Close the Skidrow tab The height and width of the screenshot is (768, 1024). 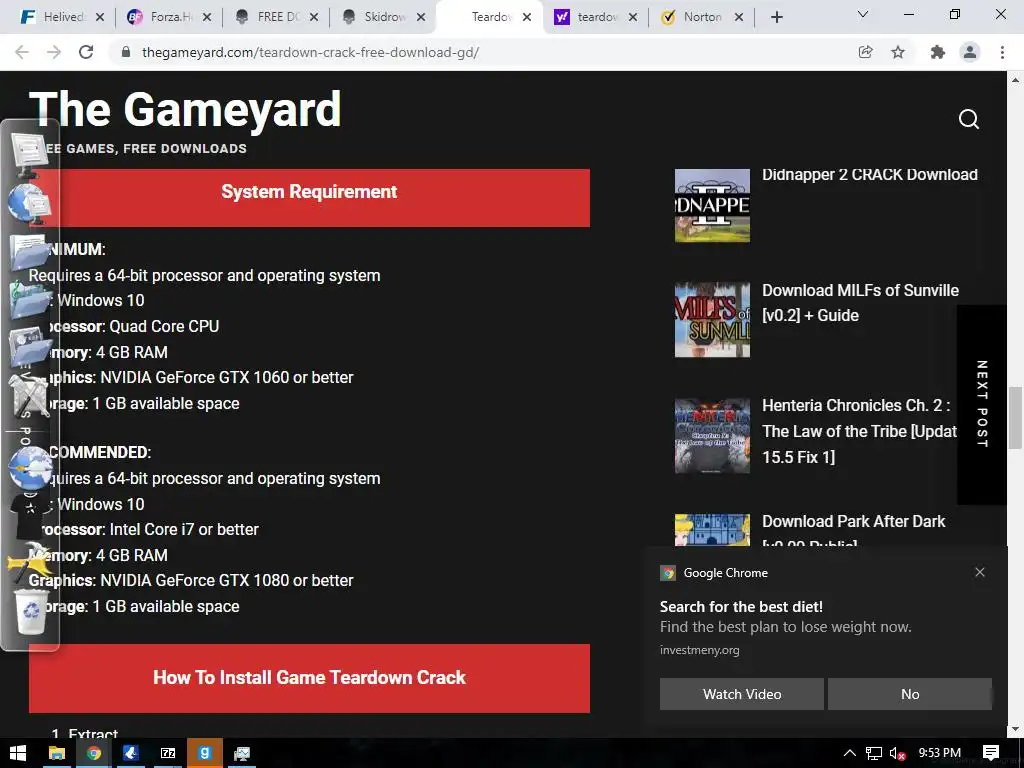pos(421,17)
